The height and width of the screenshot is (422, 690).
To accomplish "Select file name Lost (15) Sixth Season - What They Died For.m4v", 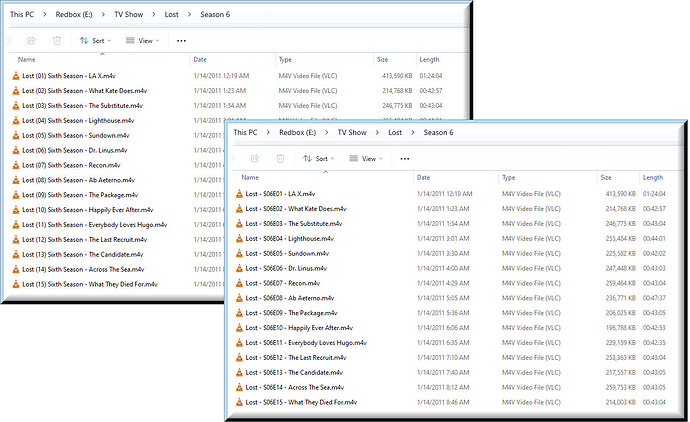I will [90, 284].
